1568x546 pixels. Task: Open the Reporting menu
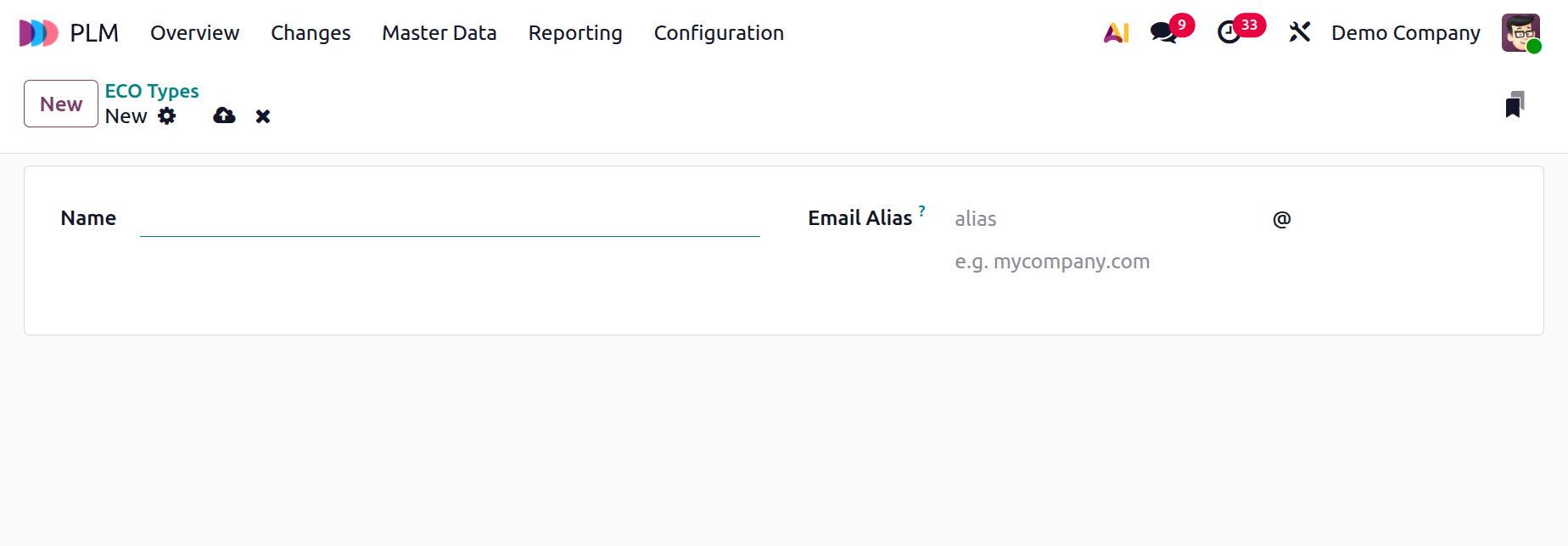click(x=574, y=33)
